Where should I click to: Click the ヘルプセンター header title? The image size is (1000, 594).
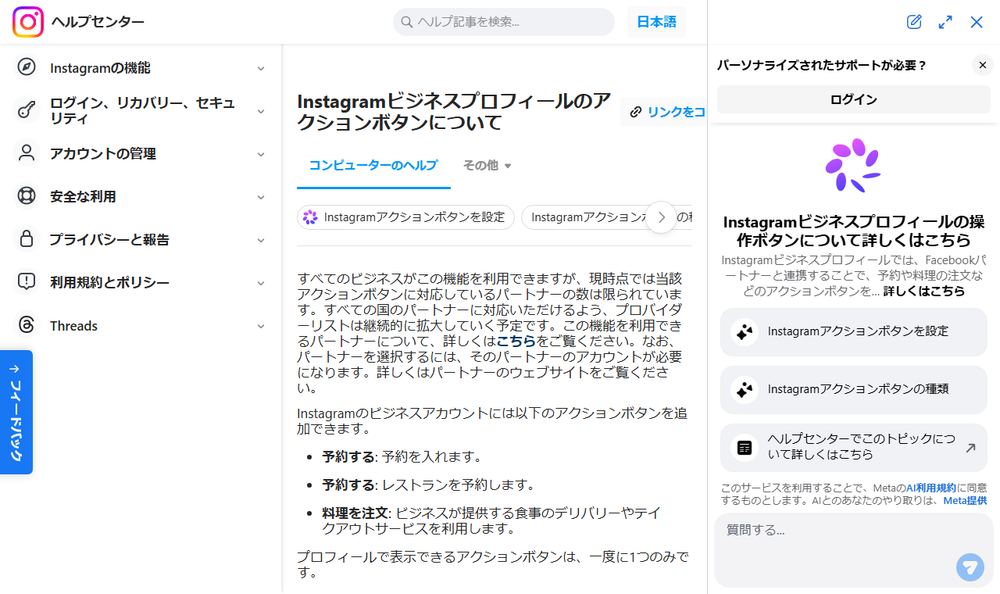[x=98, y=22]
